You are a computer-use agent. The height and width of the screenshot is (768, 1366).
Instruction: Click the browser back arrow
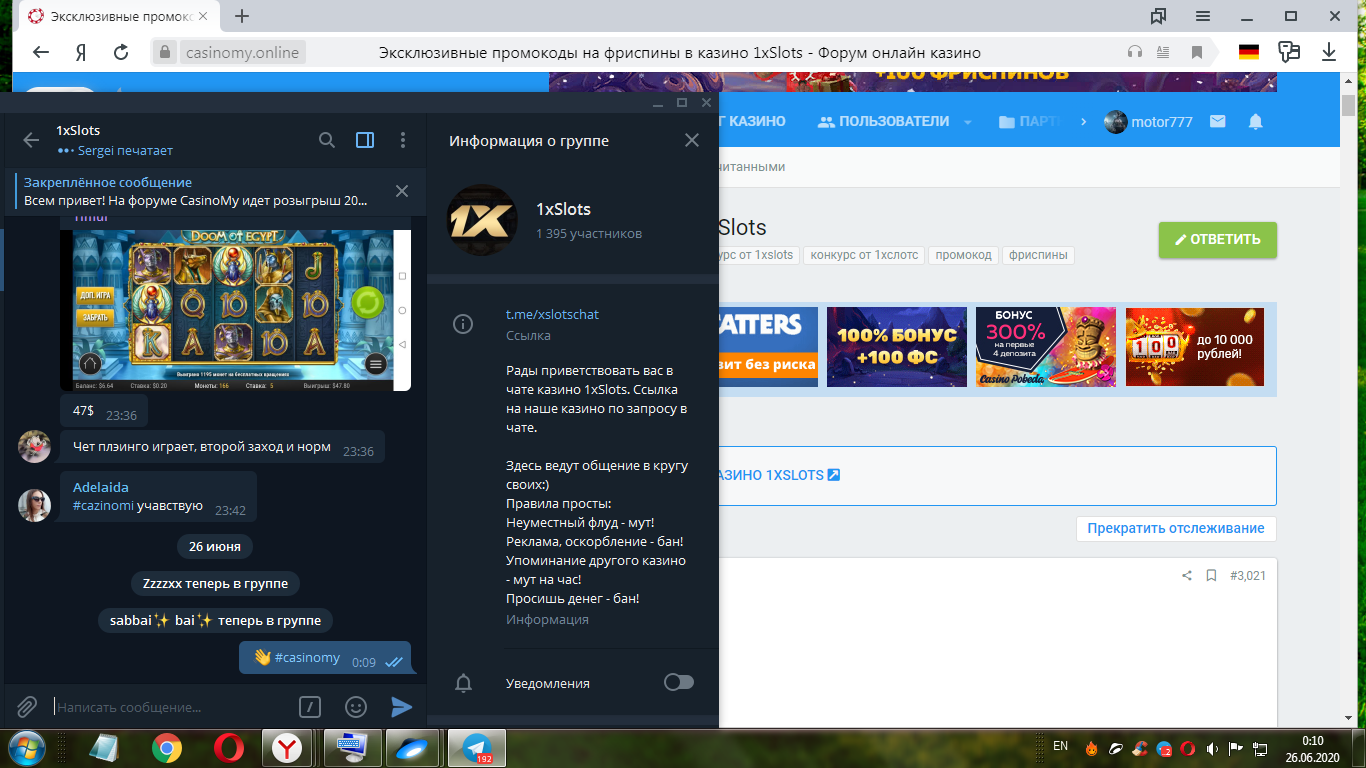click(41, 52)
